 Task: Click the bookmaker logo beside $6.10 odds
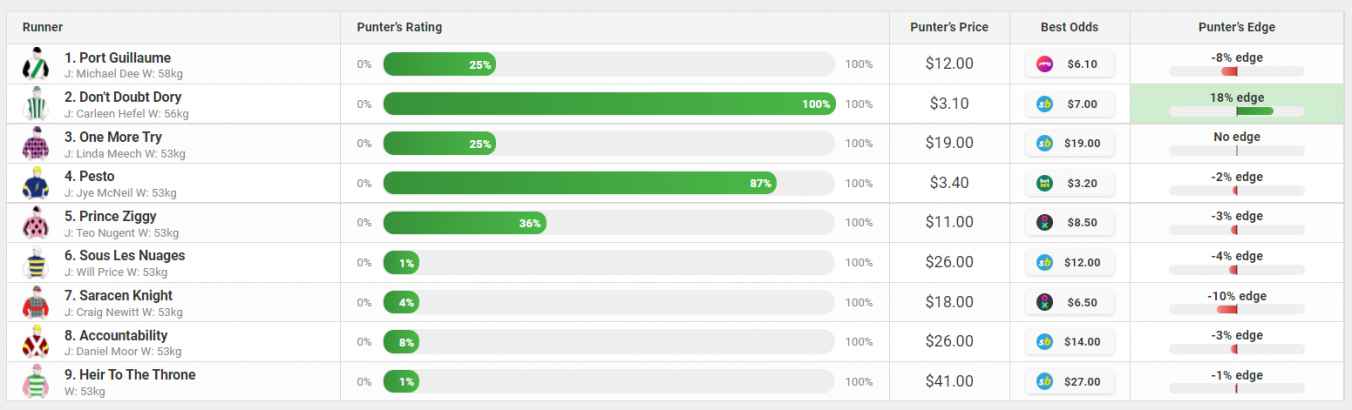point(1044,64)
